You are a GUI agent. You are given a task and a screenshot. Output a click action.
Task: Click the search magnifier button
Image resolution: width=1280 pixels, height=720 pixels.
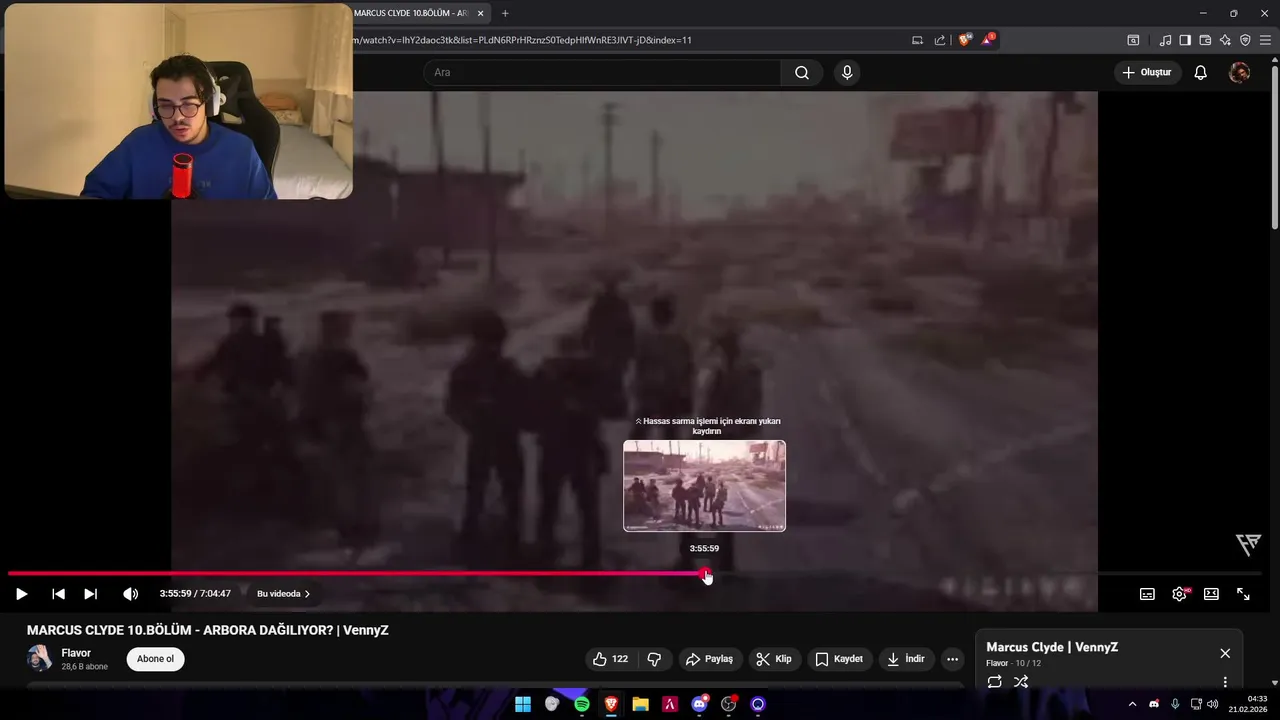pyautogui.click(x=802, y=72)
